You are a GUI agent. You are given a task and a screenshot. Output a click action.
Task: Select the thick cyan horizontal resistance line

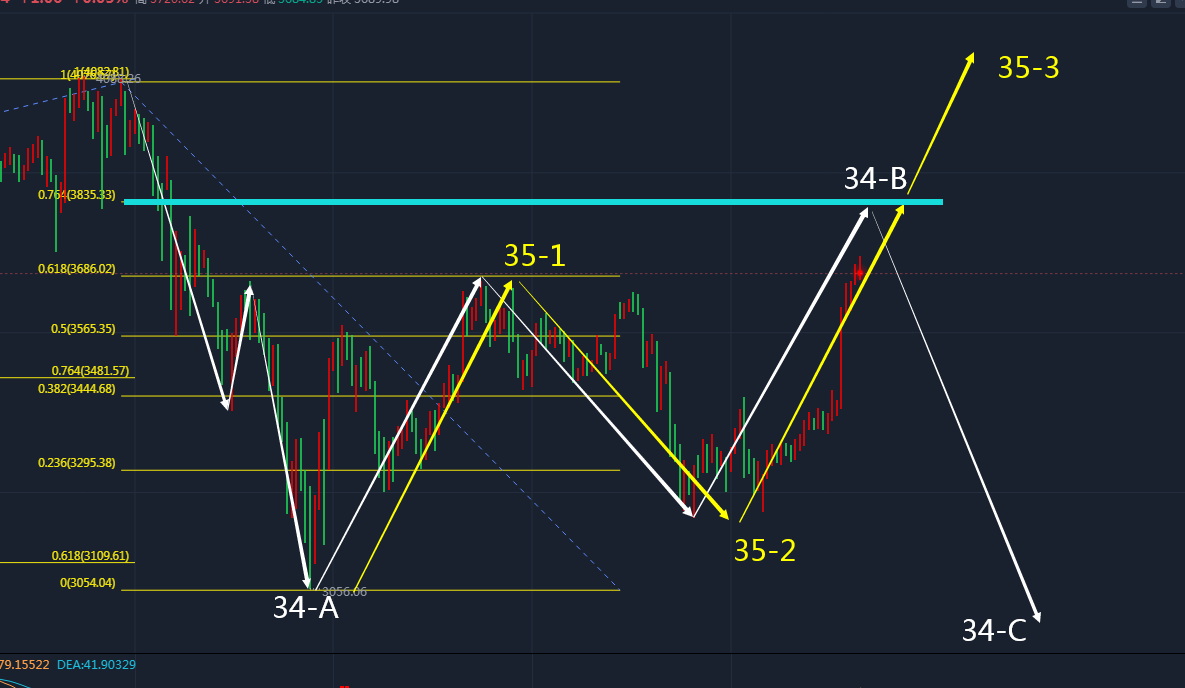point(532,202)
